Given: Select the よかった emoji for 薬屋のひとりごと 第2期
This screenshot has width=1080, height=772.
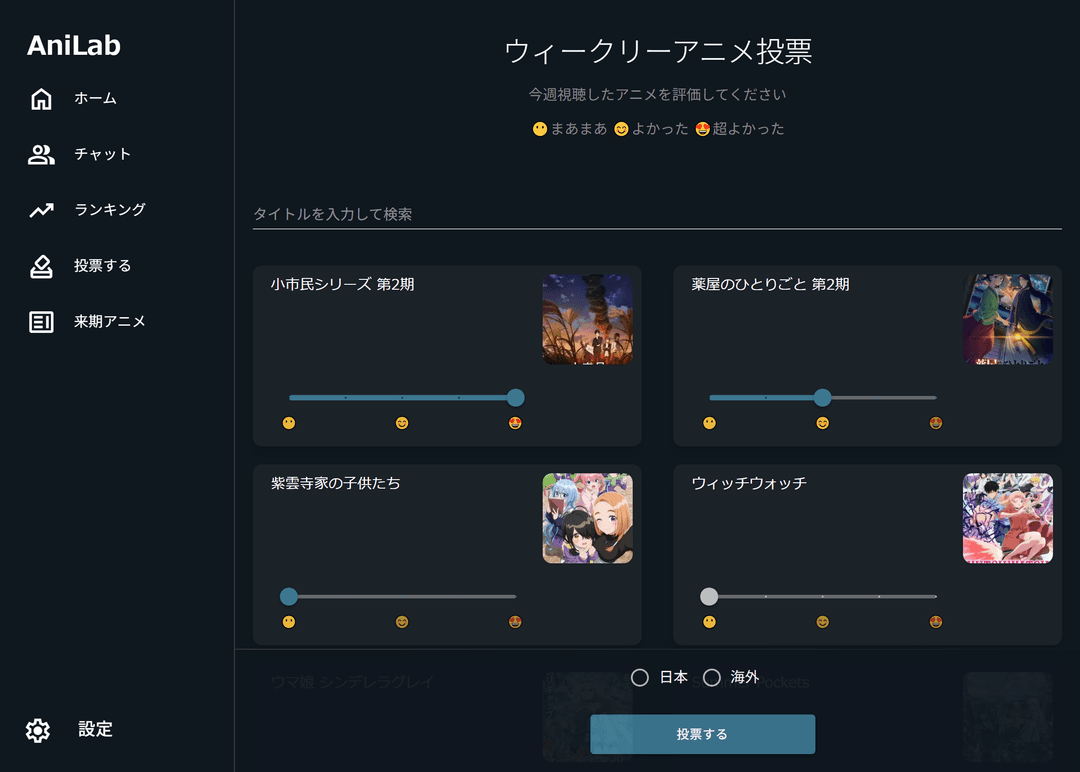Looking at the screenshot, I should [822, 423].
